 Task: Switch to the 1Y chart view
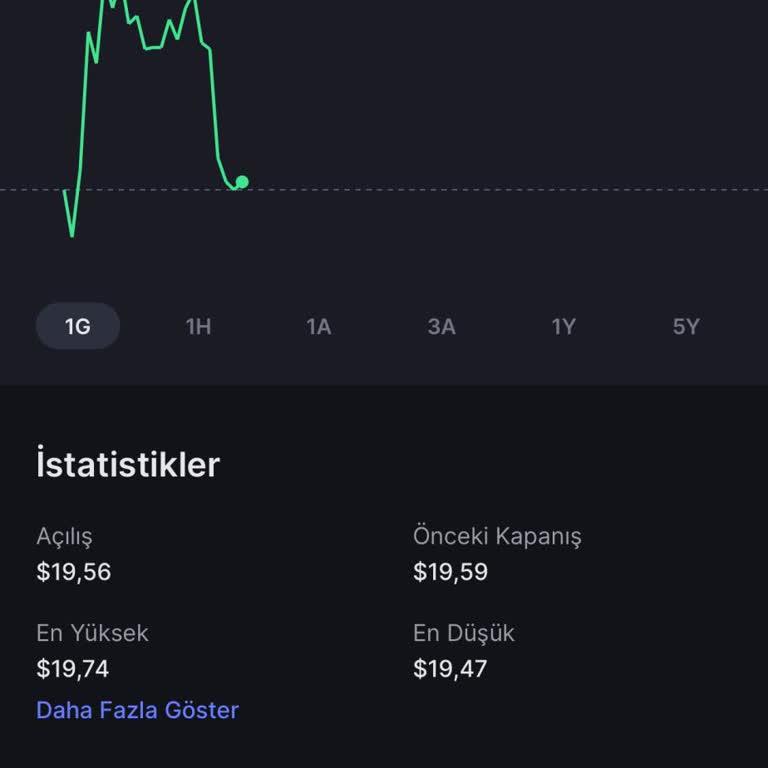coord(563,326)
